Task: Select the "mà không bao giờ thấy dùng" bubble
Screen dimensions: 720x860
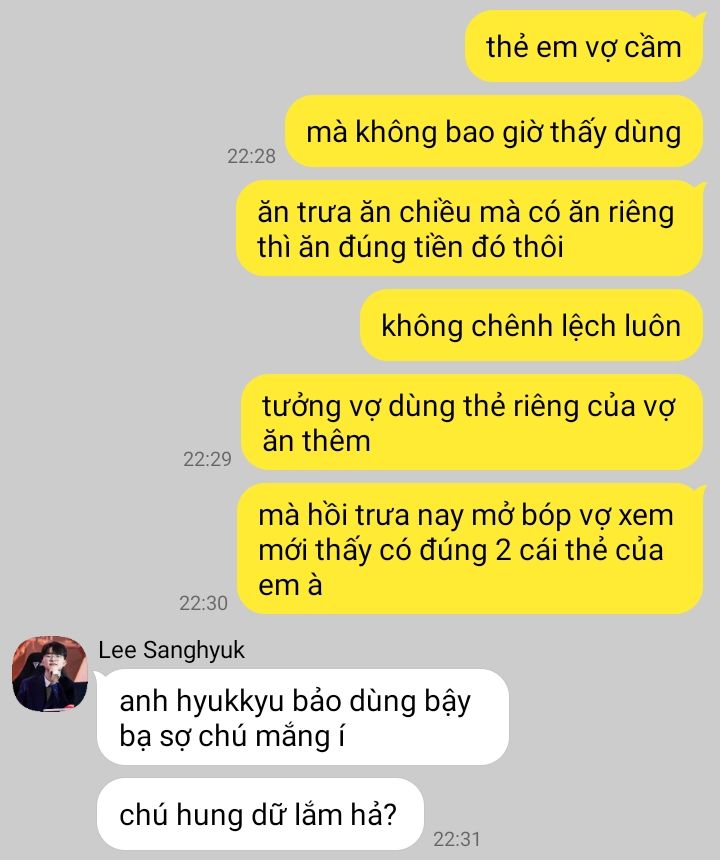Action: [x=494, y=132]
